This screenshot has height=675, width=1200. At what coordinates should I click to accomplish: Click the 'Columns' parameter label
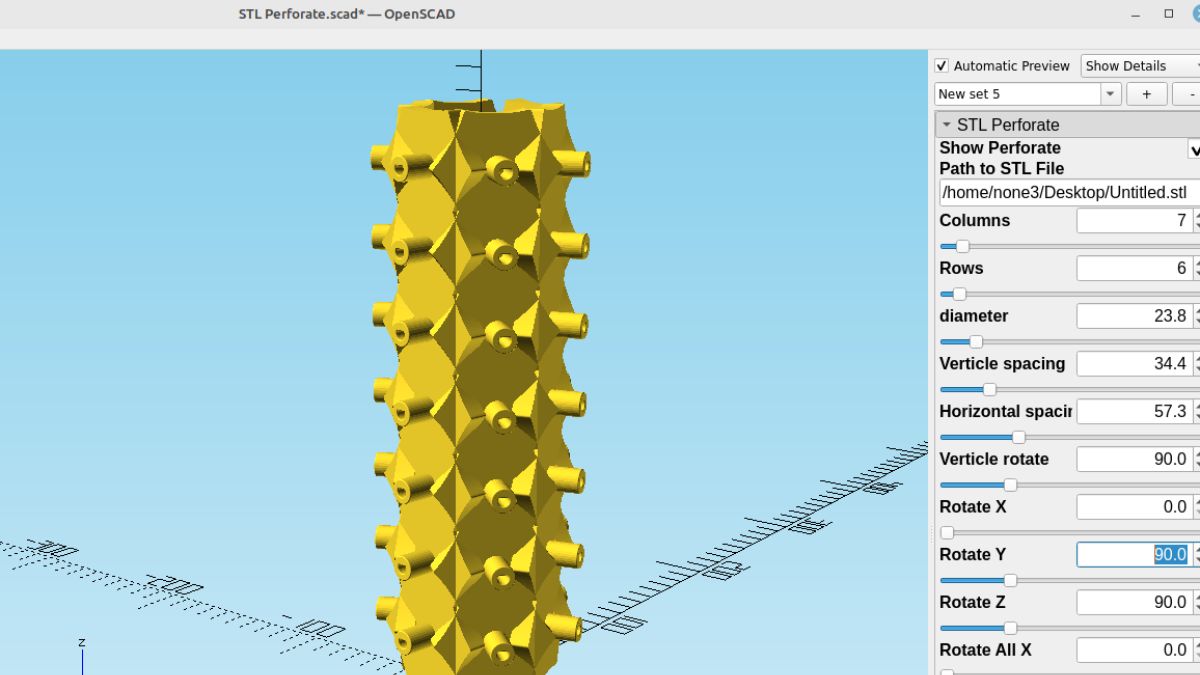point(975,221)
